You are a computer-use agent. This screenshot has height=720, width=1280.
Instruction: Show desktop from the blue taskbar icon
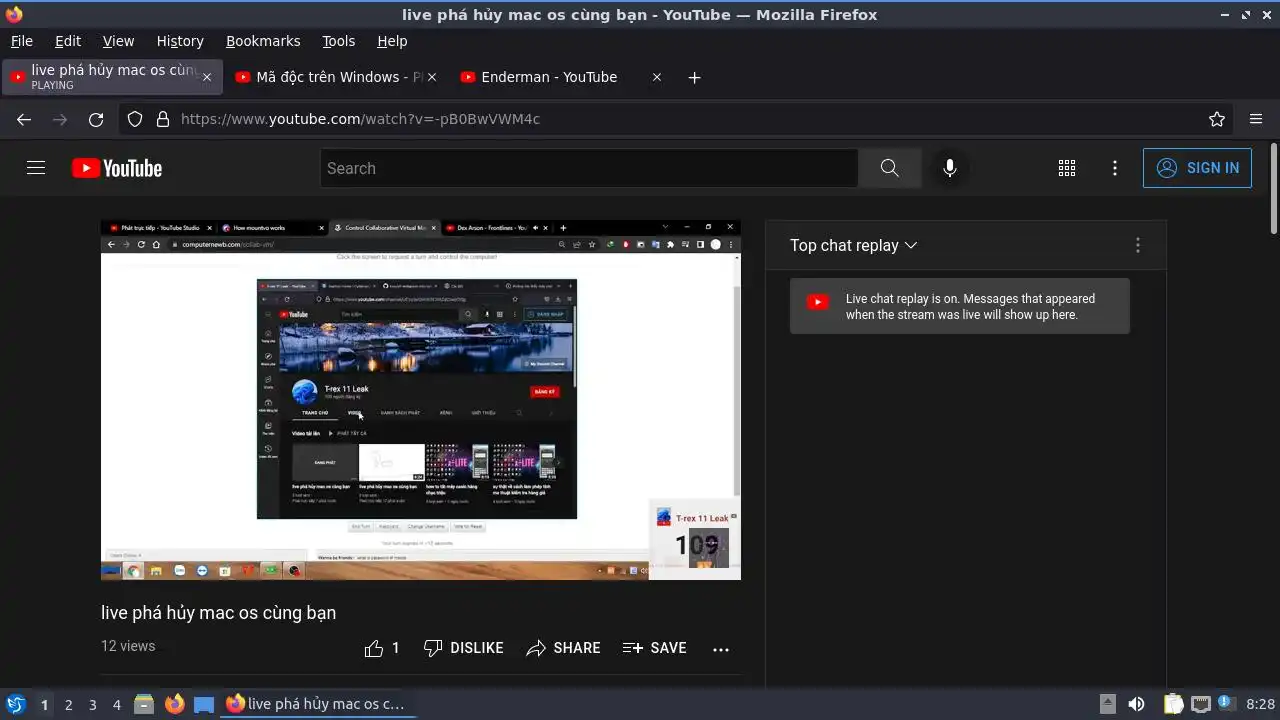click(x=204, y=704)
